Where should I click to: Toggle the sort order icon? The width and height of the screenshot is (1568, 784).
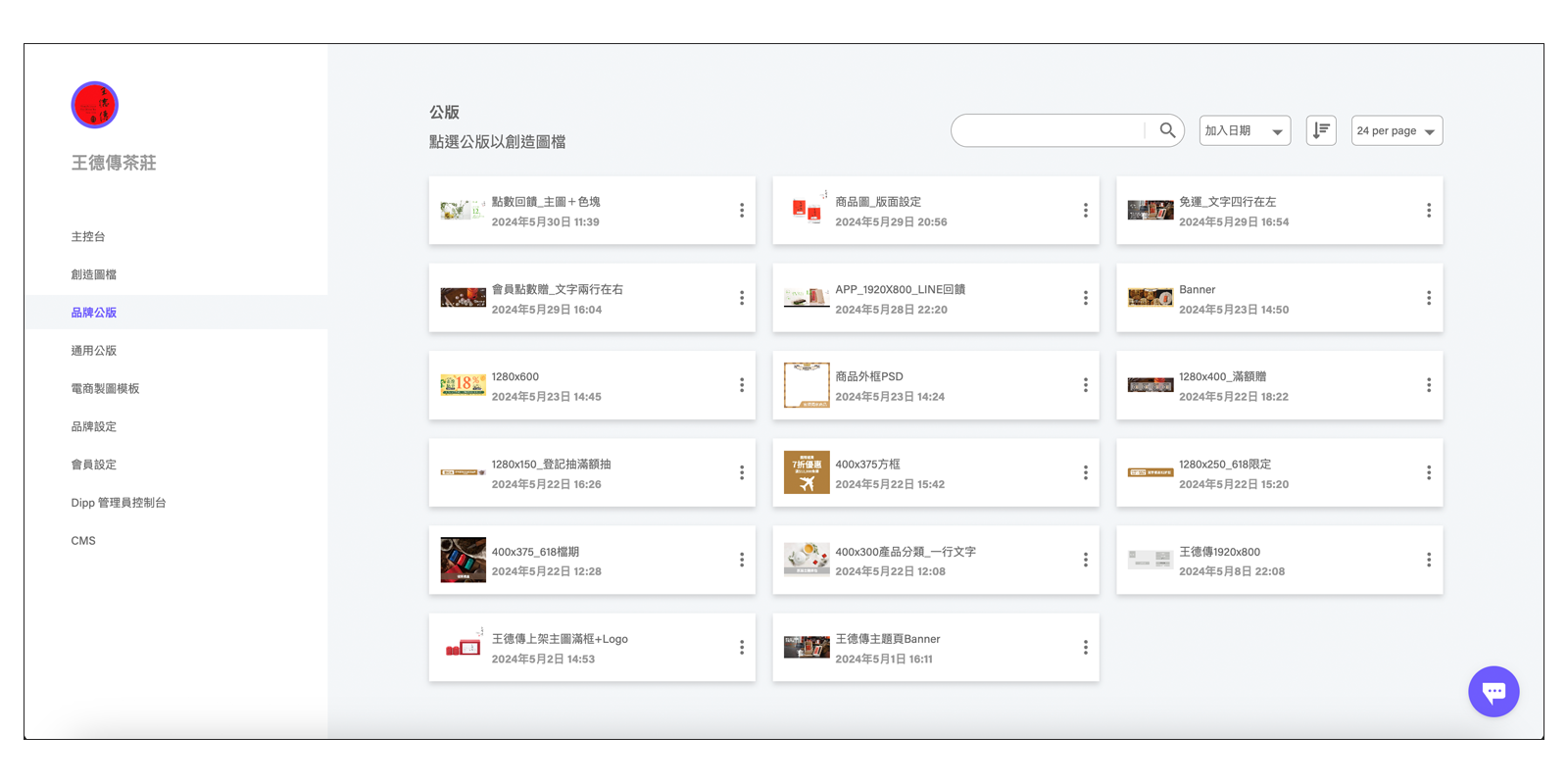[x=1321, y=130]
